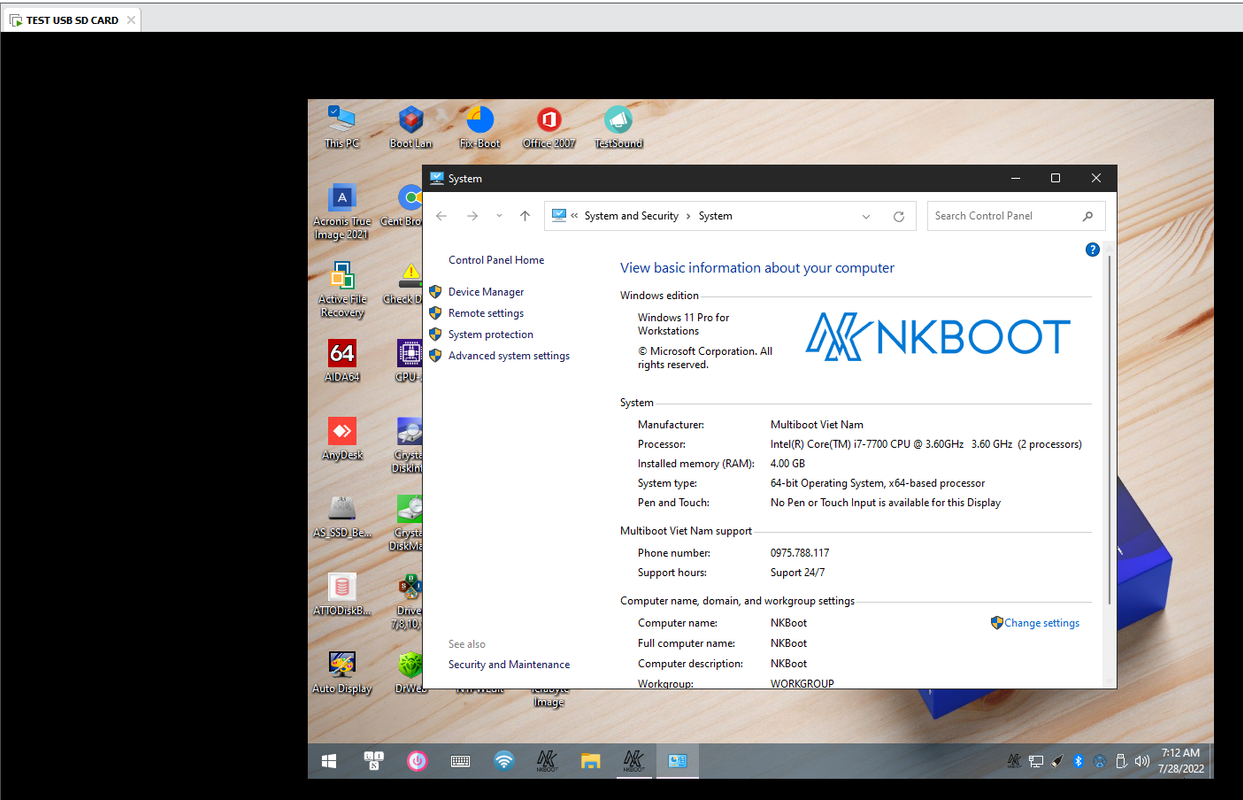
Task: Select the ATTODiskBenchmark desktop icon
Action: coord(342,594)
